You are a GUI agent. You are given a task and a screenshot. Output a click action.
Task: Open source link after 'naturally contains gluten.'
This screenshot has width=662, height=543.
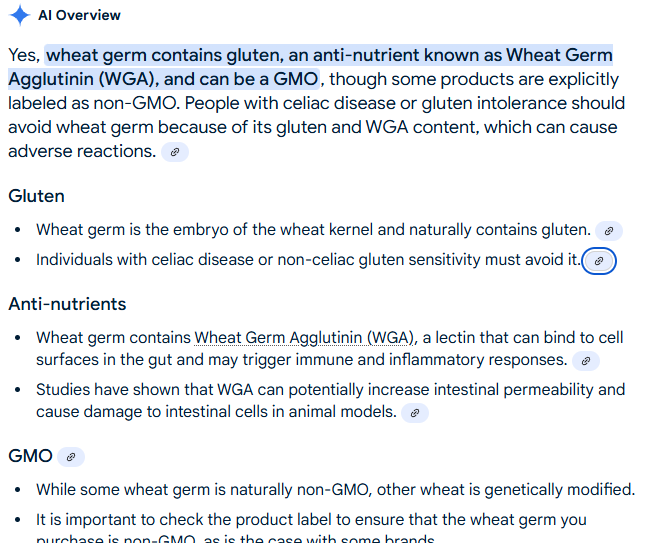[608, 231]
